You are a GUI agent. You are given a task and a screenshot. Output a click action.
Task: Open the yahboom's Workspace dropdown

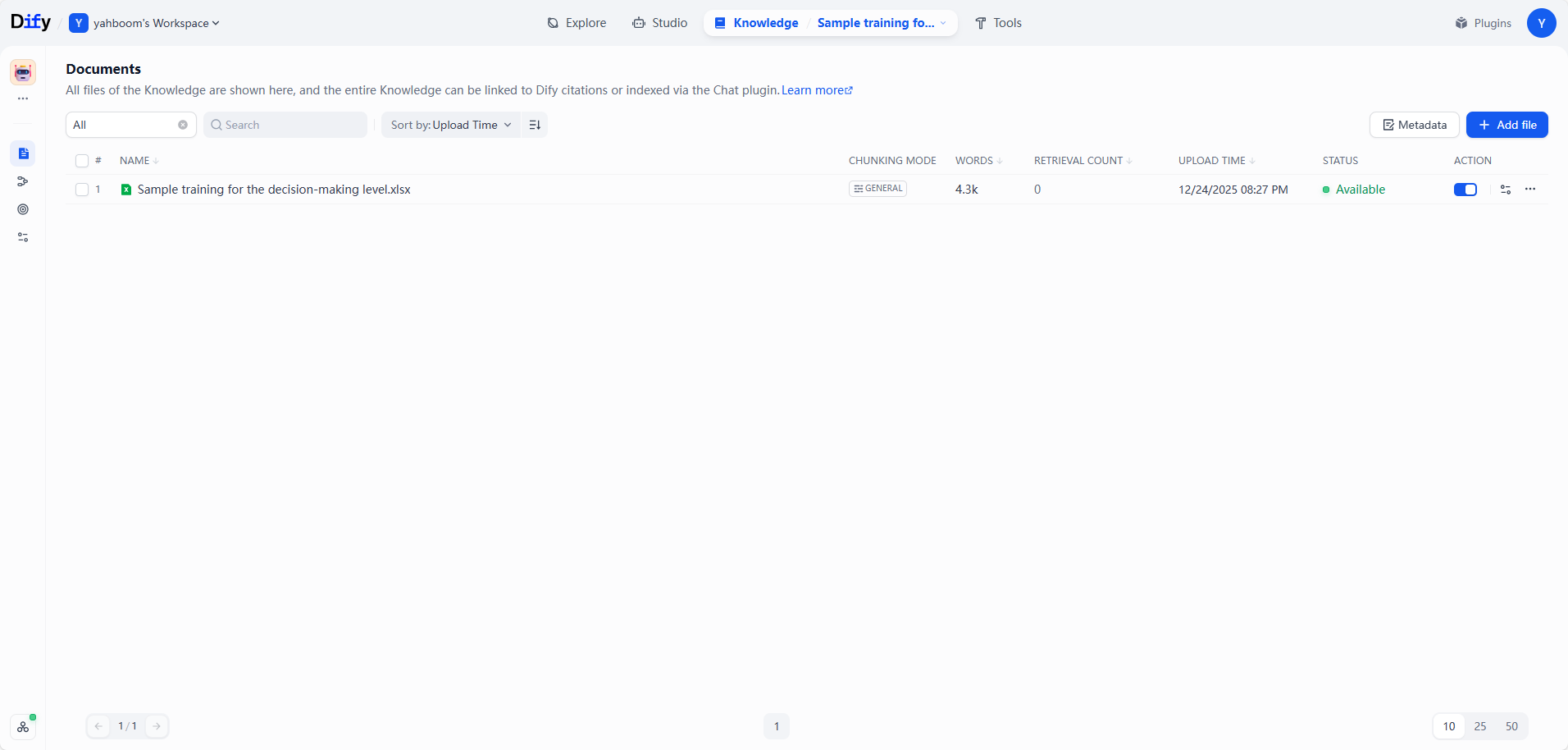144,23
